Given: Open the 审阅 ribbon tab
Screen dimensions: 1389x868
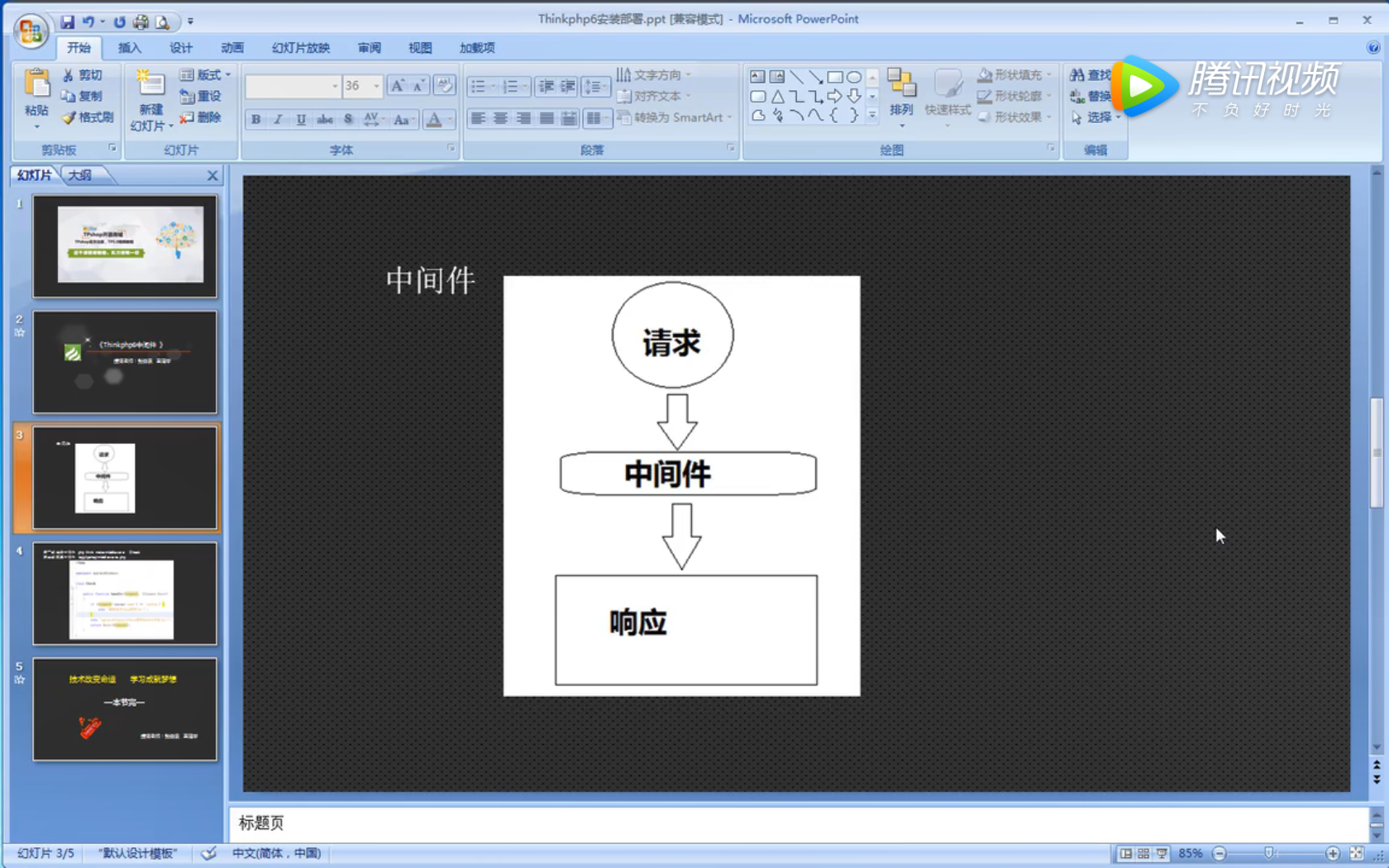Looking at the screenshot, I should point(370,48).
